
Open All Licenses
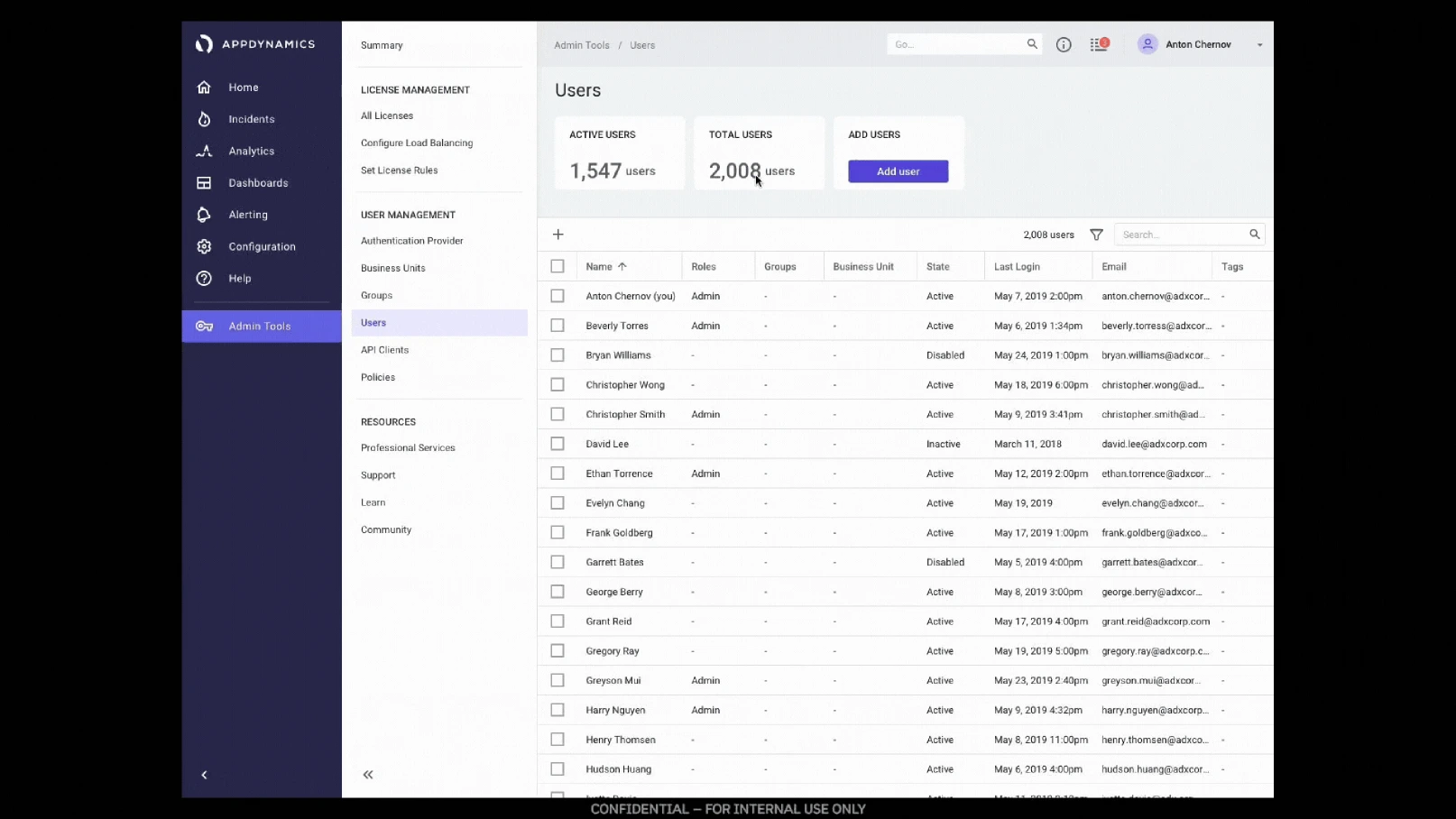(x=387, y=115)
